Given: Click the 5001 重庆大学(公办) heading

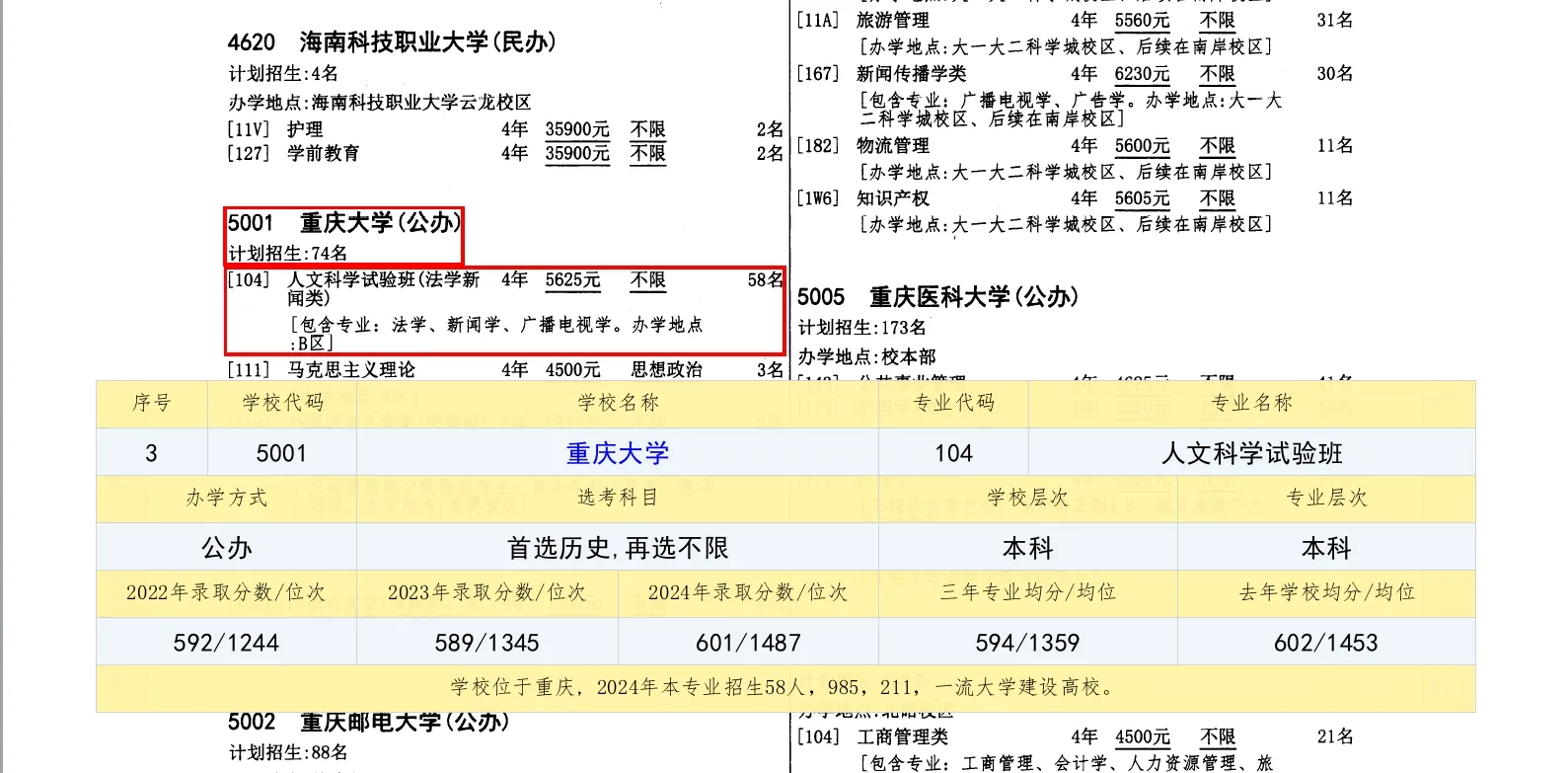Looking at the screenshot, I should click(x=343, y=223).
